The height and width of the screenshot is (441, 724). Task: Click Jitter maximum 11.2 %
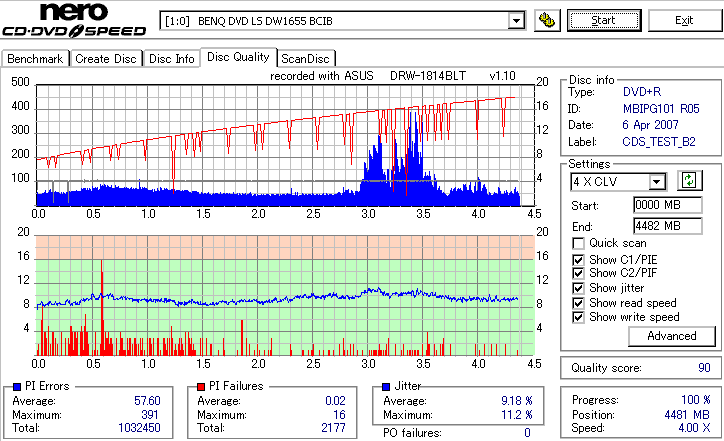(517, 415)
